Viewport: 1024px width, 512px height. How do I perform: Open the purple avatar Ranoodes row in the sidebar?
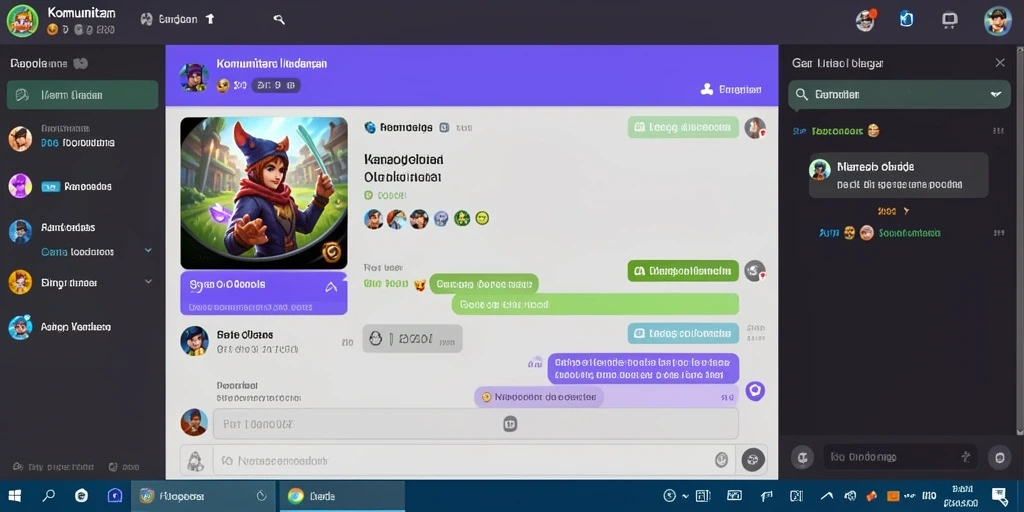tap(82, 186)
